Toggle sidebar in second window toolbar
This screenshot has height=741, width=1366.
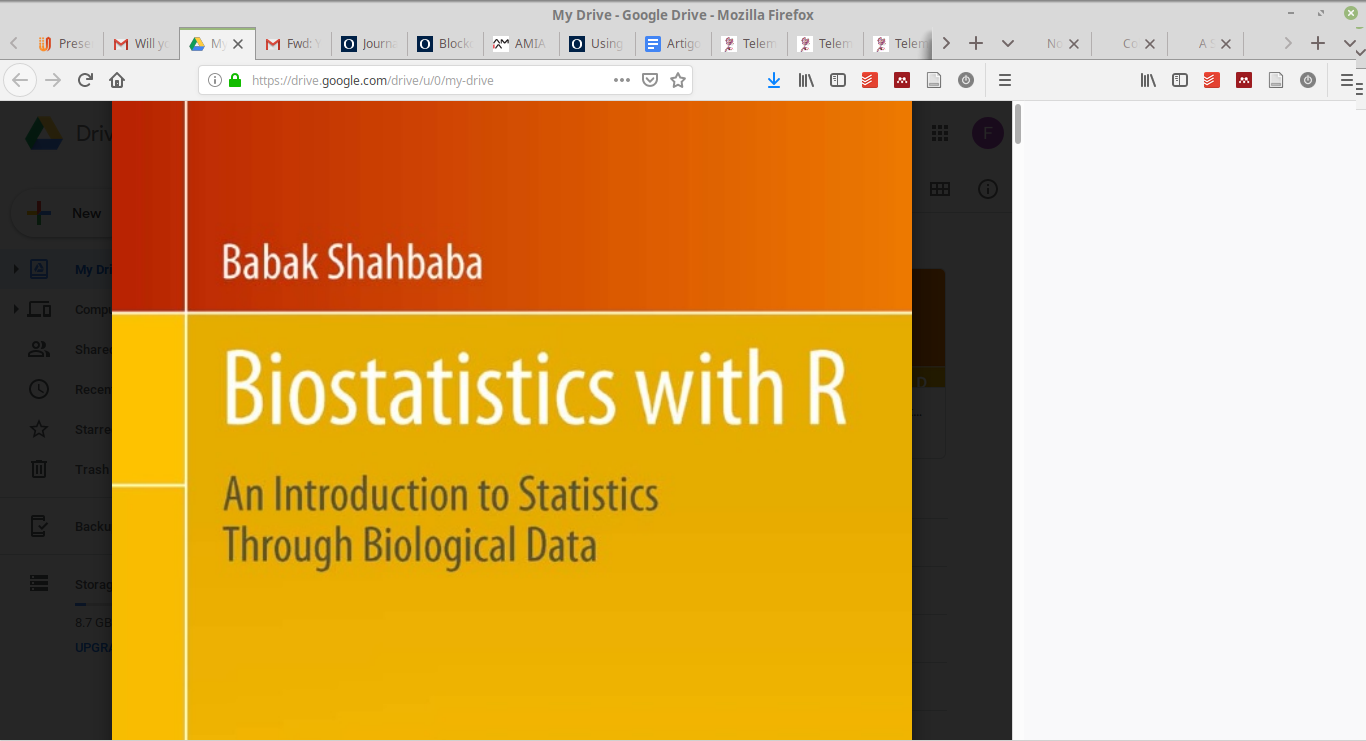[1180, 80]
